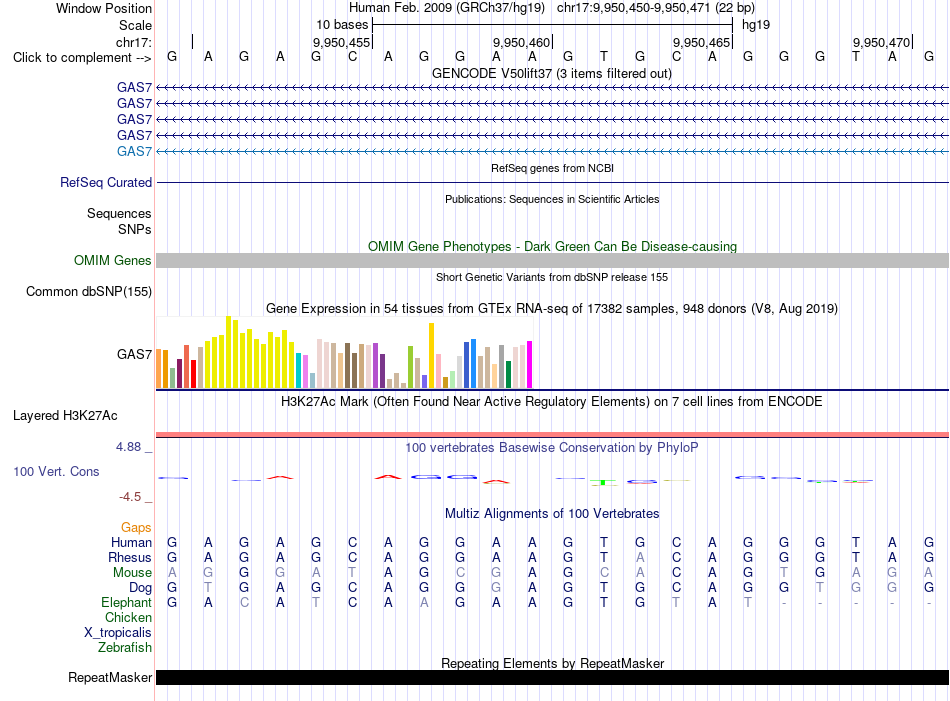Open the light-blue GAS7 transcript label
Viewport: 950px width, 701px height.
click(x=134, y=151)
